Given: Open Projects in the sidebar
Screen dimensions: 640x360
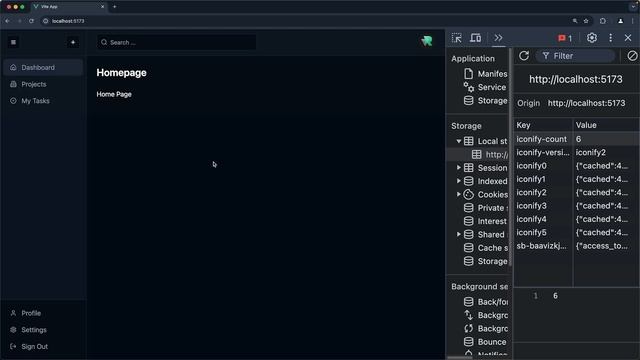Looking at the screenshot, I should point(43,84).
